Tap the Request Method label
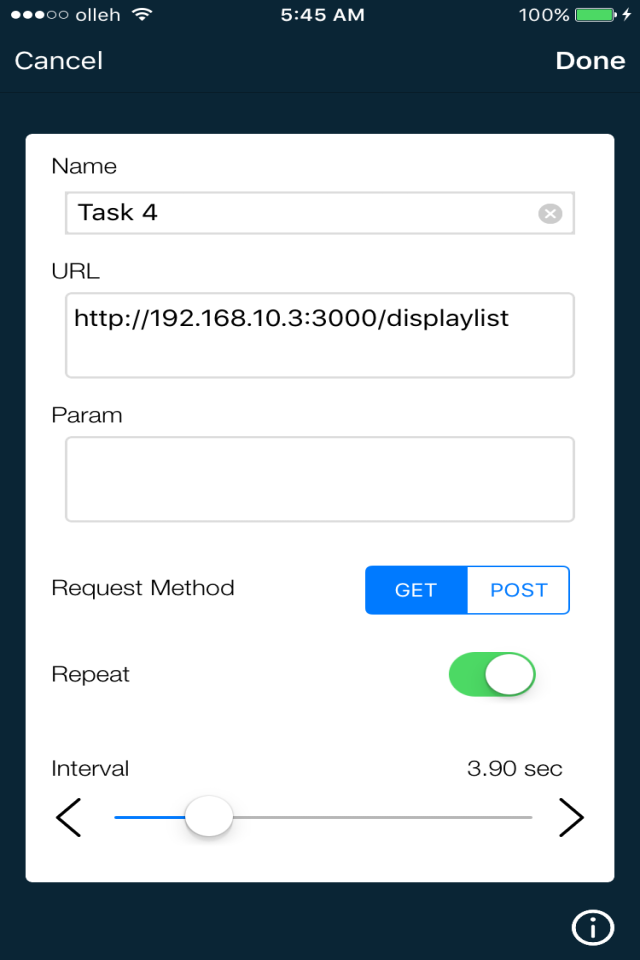This screenshot has height=960, width=640. (x=143, y=588)
